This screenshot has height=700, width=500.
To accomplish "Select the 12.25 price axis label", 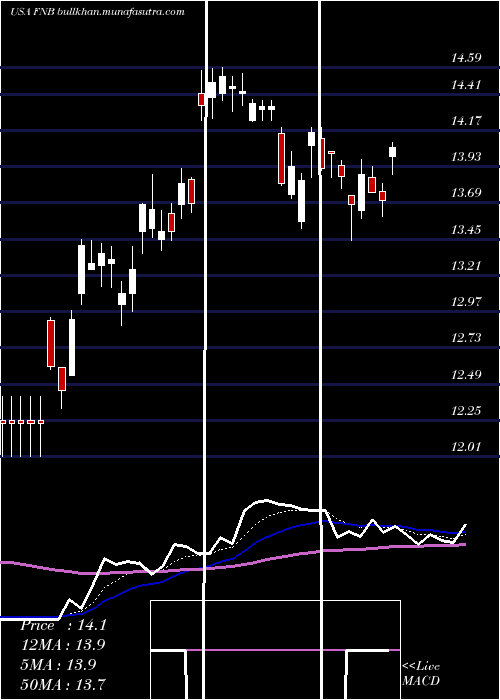I will click(x=466, y=410).
